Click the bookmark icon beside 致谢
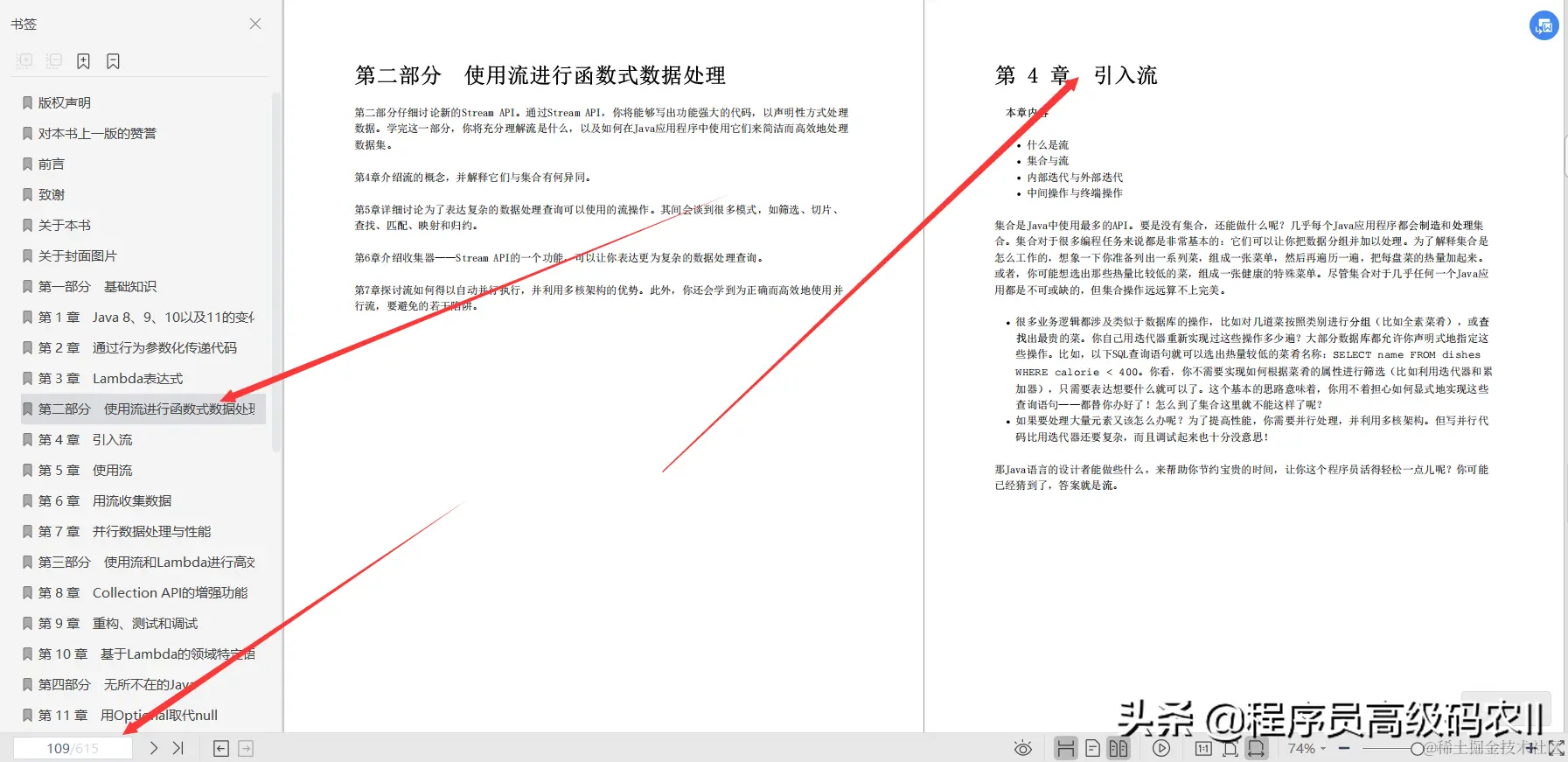Viewport: 1568px width, 762px height. click(27, 194)
